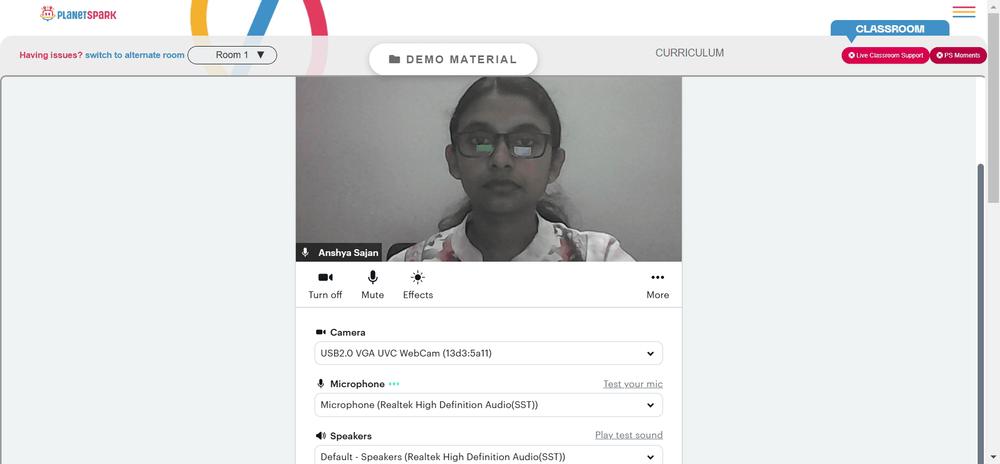1000x464 pixels.
Task: Open the Camera device dropdown
Action: click(x=489, y=353)
